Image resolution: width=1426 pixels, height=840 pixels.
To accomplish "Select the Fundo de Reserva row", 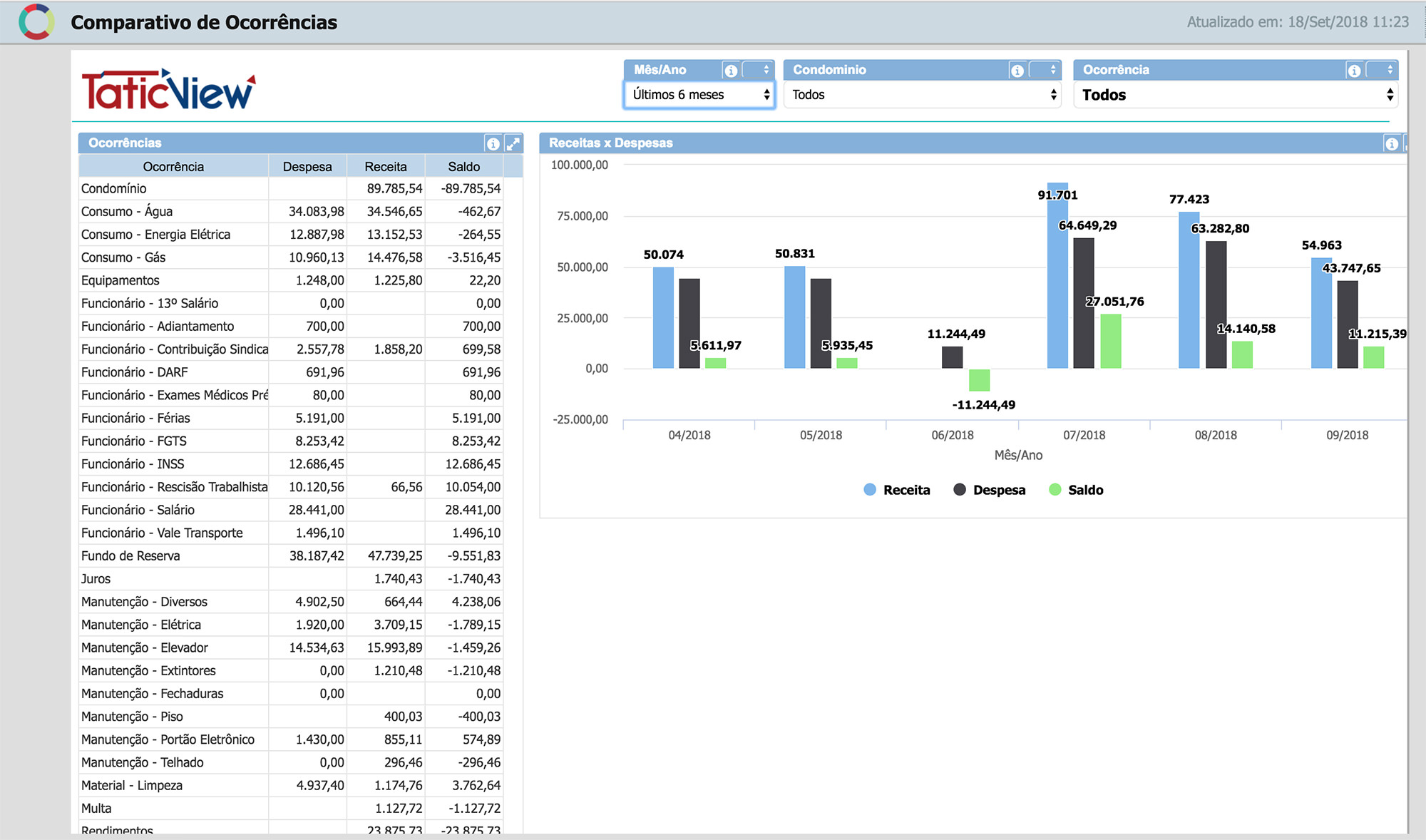I will [292, 555].
